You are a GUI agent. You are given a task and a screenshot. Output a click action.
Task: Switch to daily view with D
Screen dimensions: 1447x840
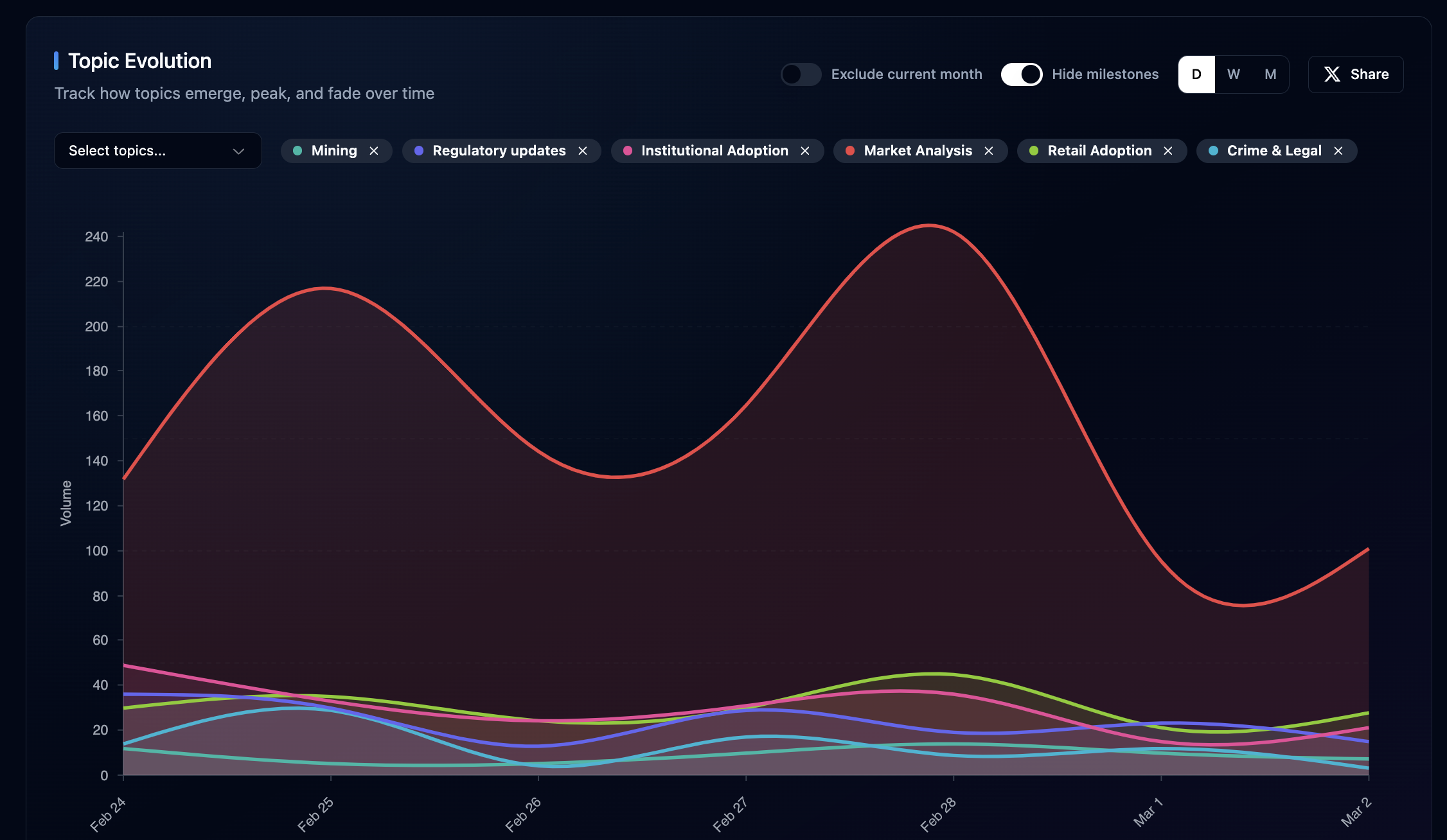[x=1196, y=74]
